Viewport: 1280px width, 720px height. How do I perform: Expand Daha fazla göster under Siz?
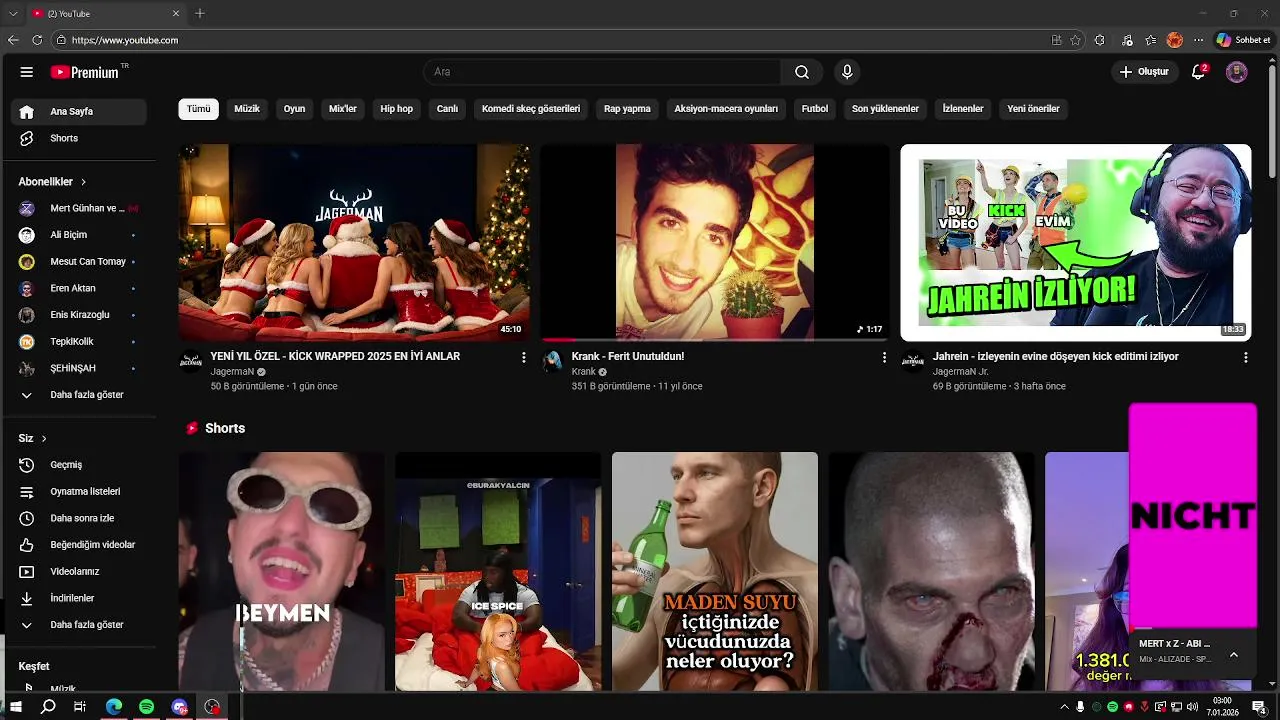pyautogui.click(x=79, y=625)
